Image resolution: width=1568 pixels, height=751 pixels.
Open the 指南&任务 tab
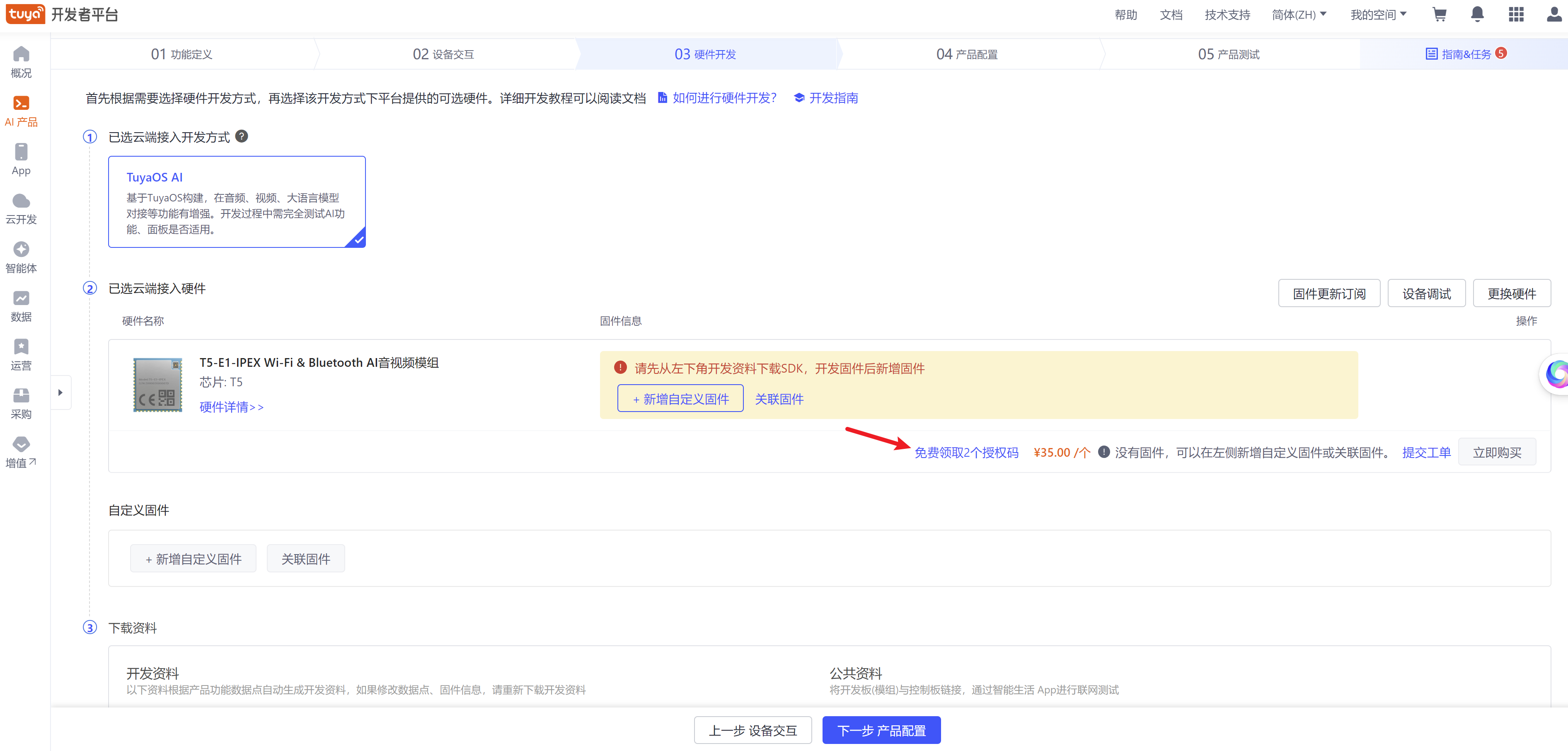[1465, 54]
